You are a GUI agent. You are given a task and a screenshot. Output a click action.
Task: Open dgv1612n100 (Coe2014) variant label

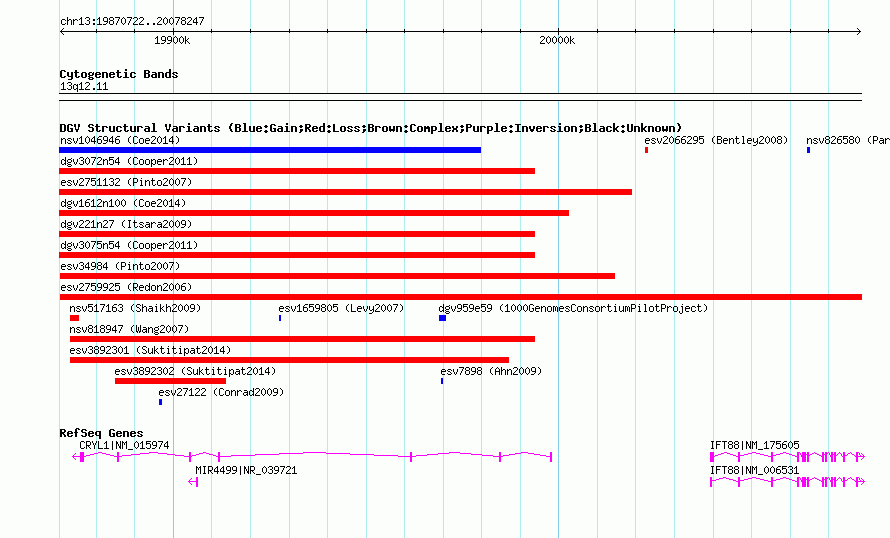click(x=123, y=203)
